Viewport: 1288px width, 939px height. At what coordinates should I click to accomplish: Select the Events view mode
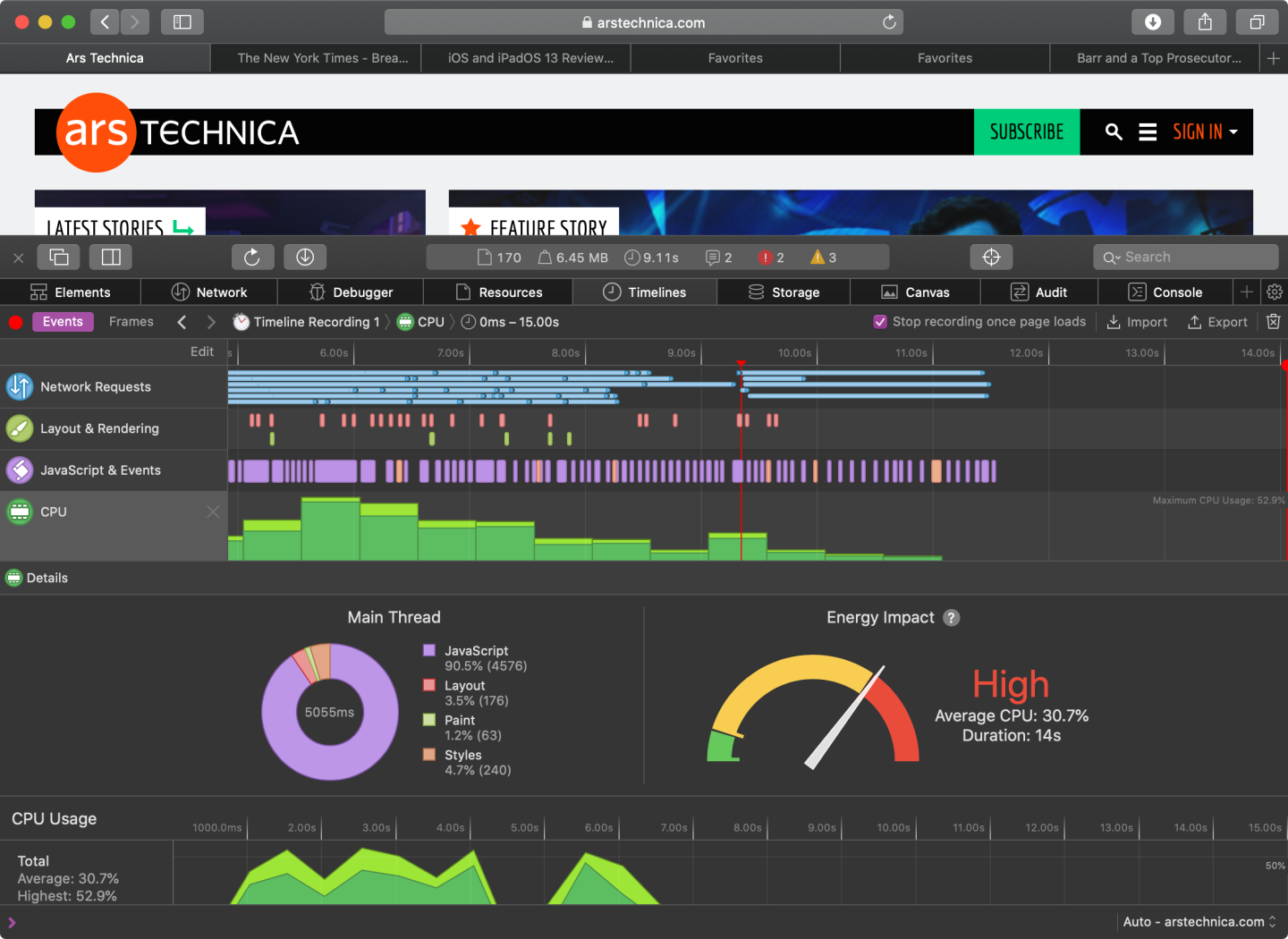[63, 322]
